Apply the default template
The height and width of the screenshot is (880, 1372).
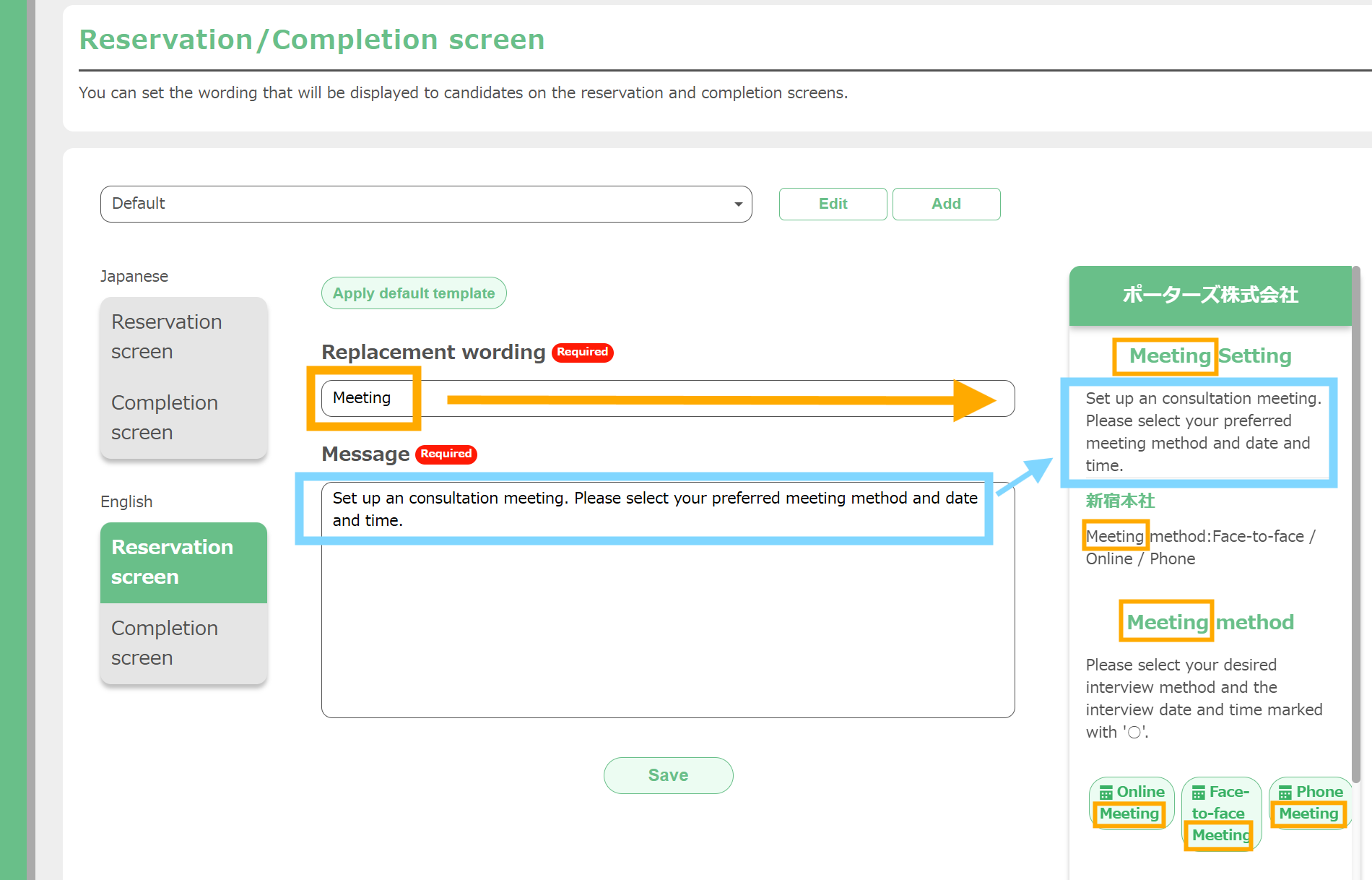click(413, 293)
